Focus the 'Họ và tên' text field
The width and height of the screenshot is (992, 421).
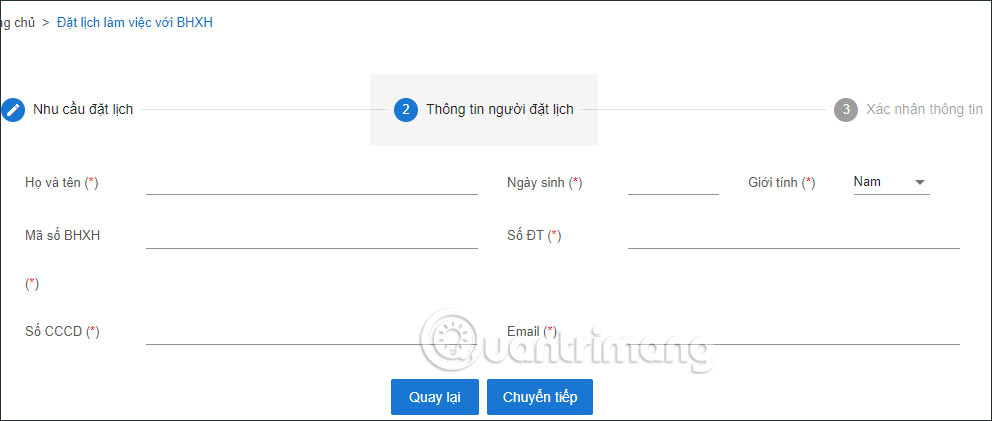[x=311, y=182]
